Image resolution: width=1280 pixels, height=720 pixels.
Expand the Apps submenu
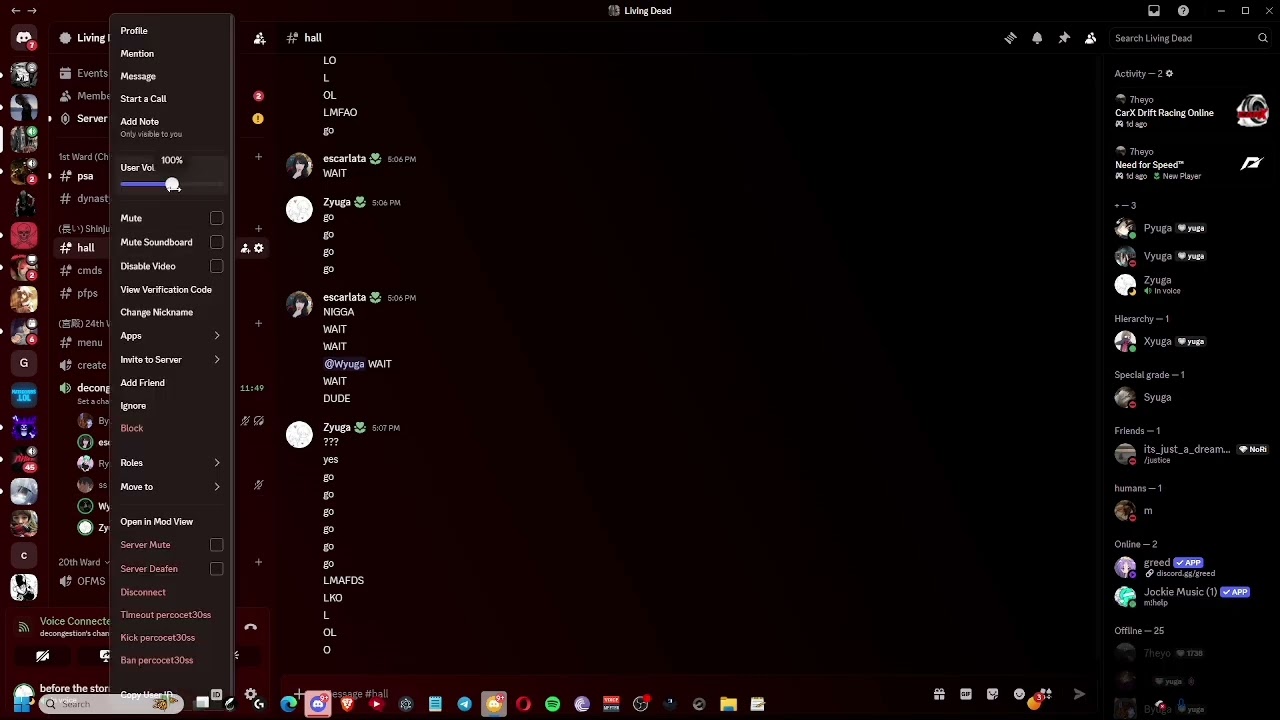[x=171, y=336]
